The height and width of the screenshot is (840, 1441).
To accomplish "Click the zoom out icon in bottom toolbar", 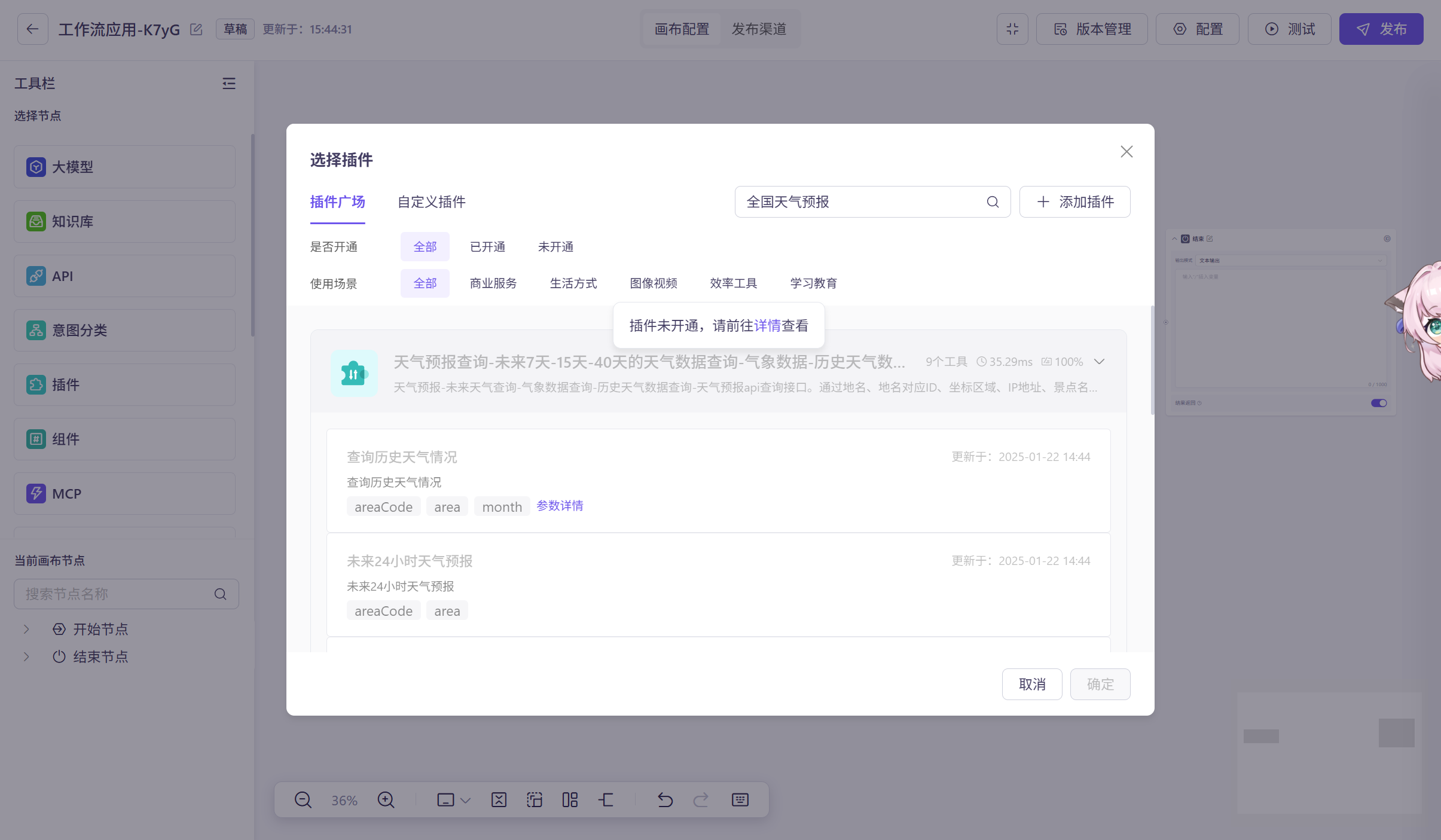I will pyautogui.click(x=303, y=800).
